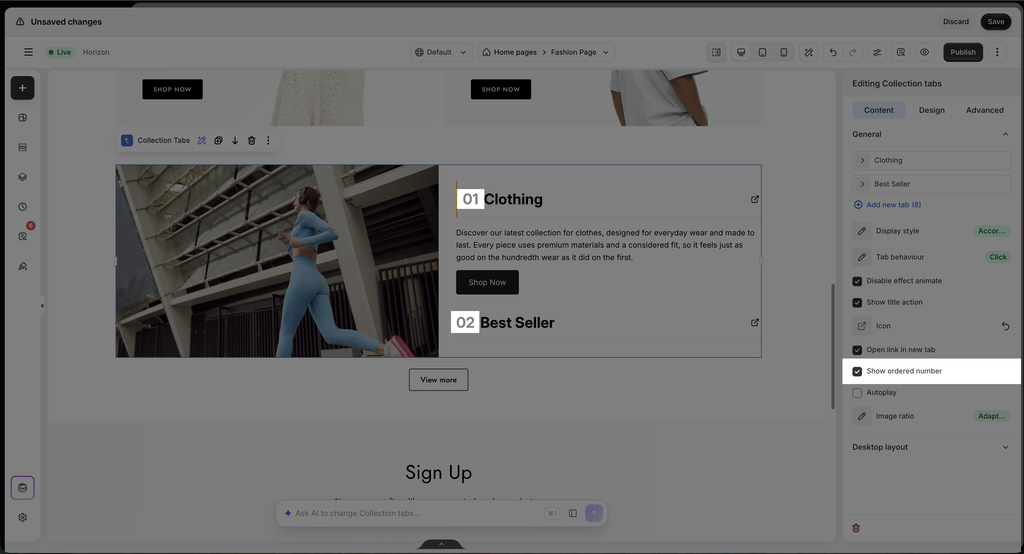Click the Save button
The height and width of the screenshot is (554, 1024).
click(x=995, y=22)
